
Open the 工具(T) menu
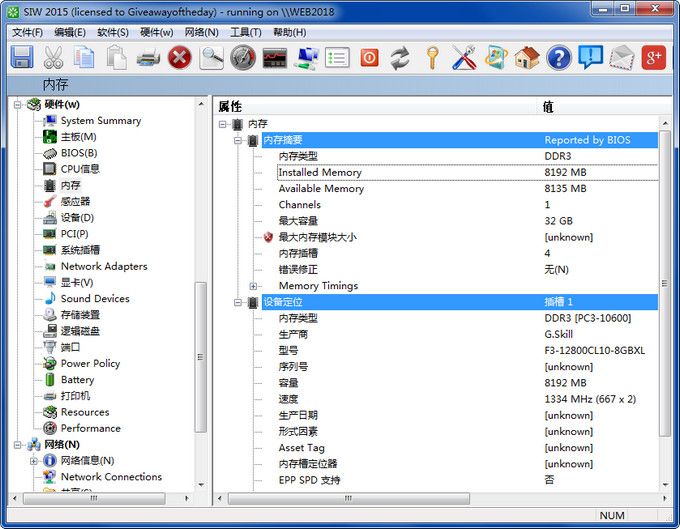[246, 32]
